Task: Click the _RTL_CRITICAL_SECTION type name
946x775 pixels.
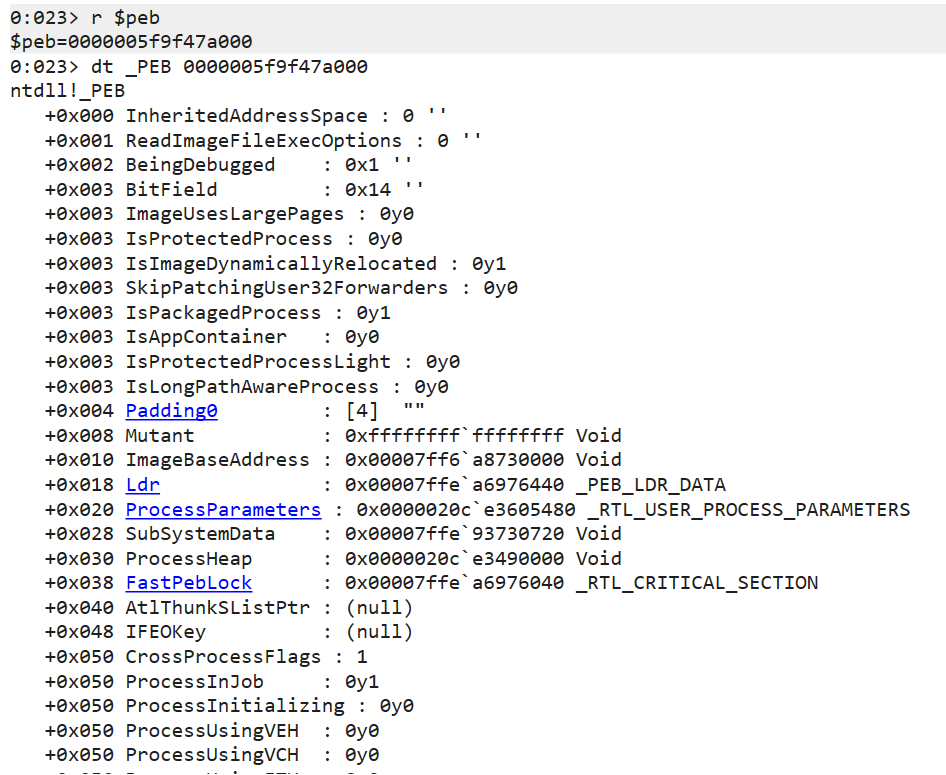Action: (x=697, y=583)
